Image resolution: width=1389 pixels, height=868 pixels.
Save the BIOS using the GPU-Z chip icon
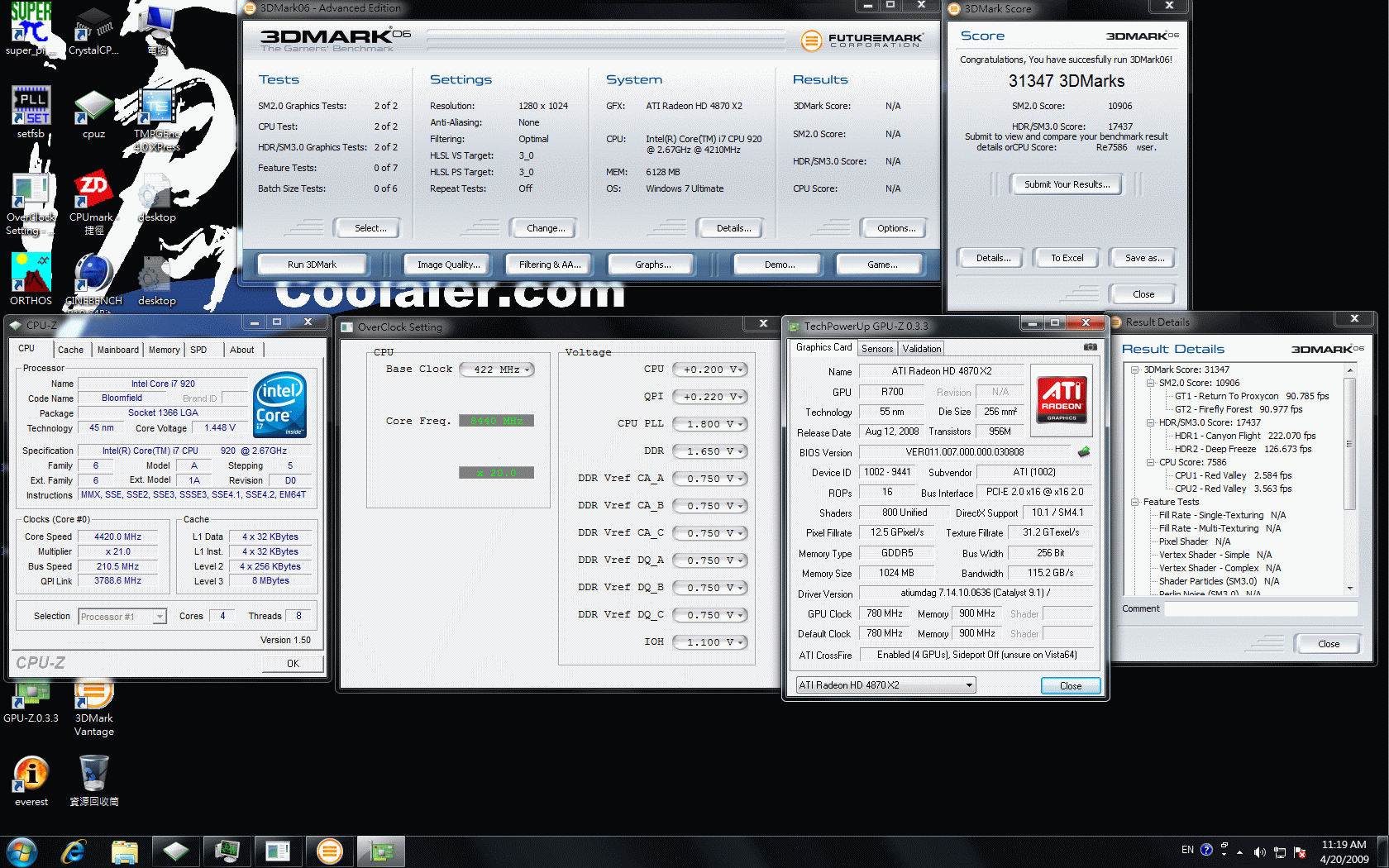[x=1084, y=451]
